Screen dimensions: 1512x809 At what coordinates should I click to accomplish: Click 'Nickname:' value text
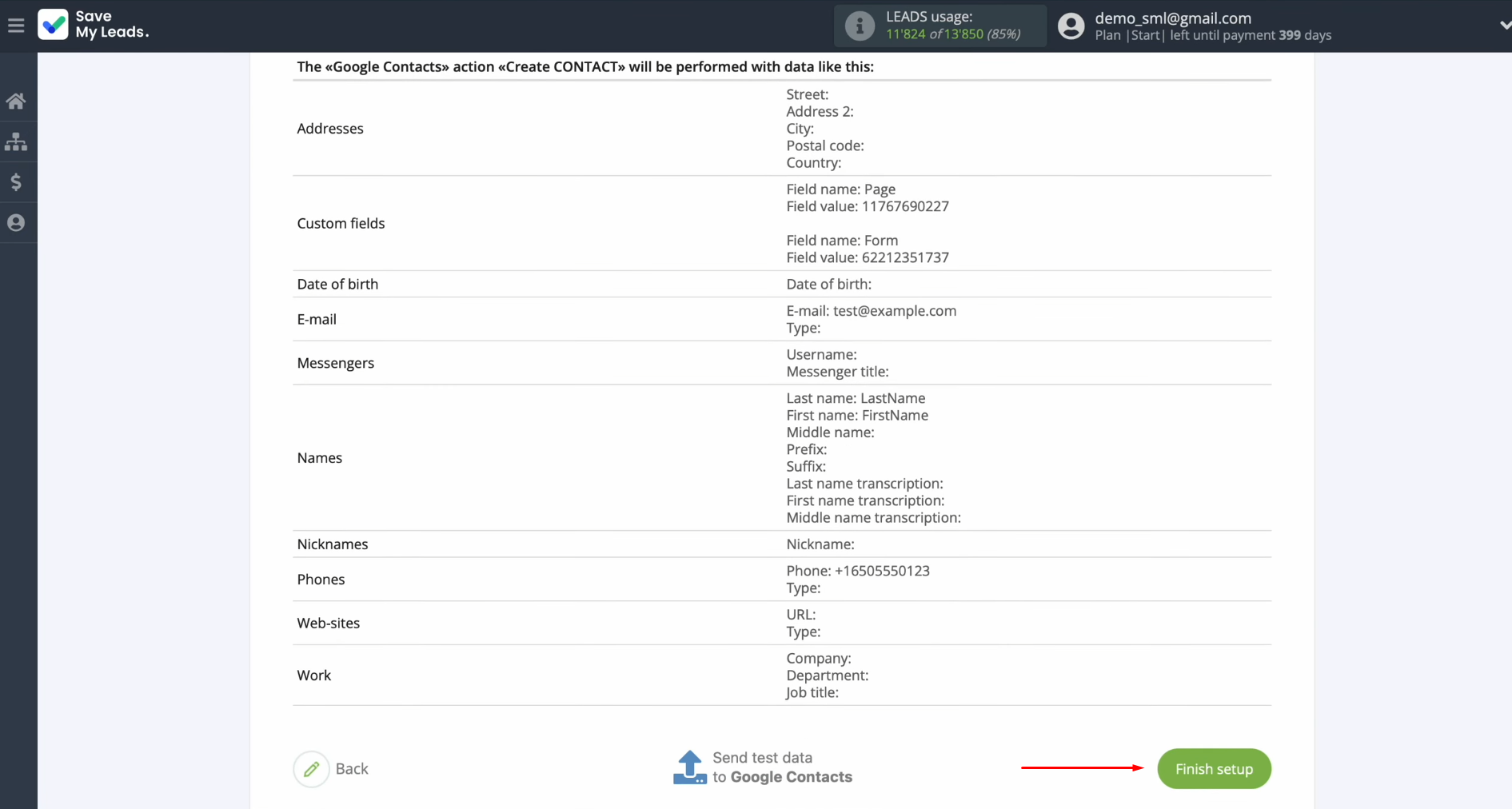click(x=820, y=544)
